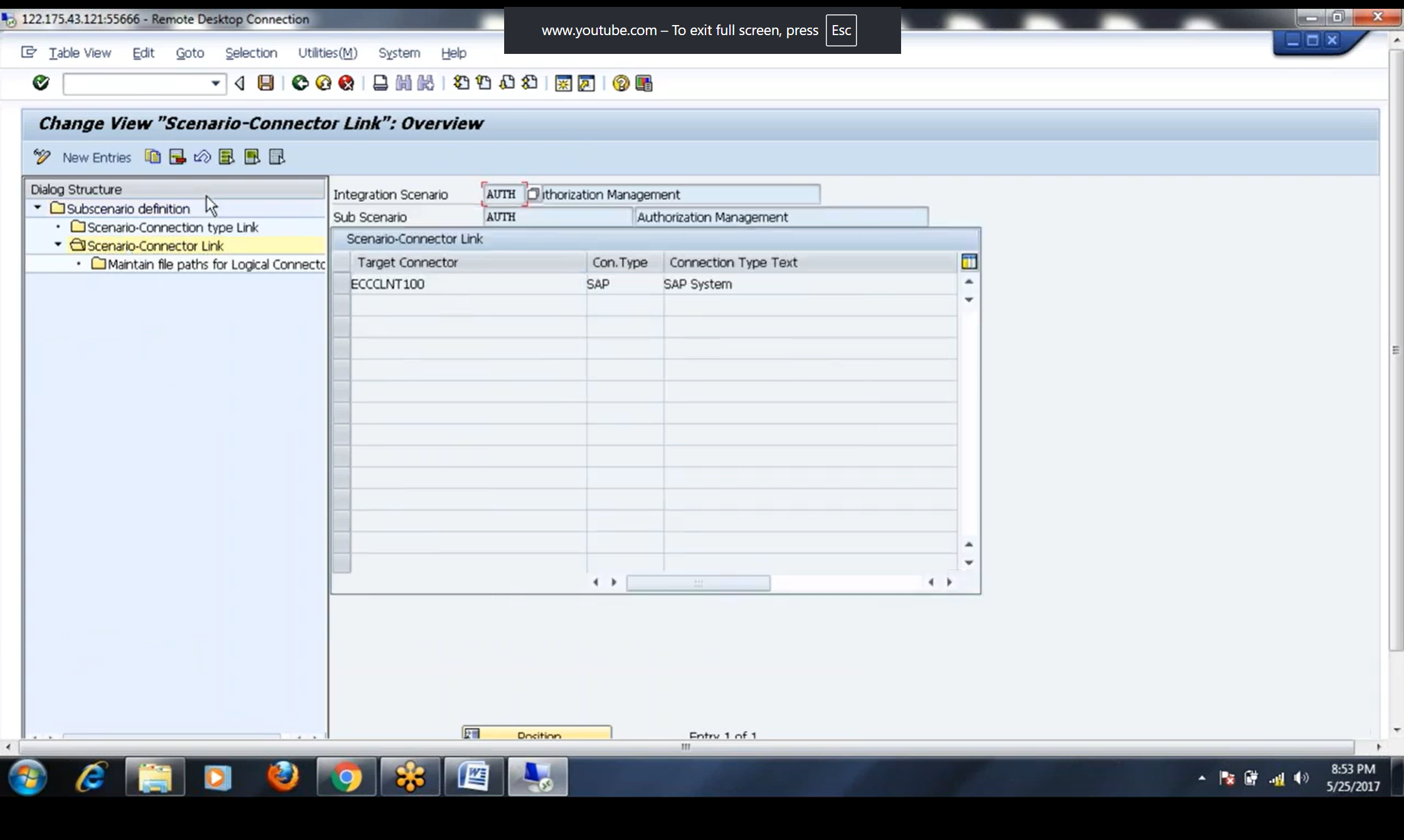Click the Copy As icon
The height and width of the screenshot is (840, 1404).
(x=153, y=157)
